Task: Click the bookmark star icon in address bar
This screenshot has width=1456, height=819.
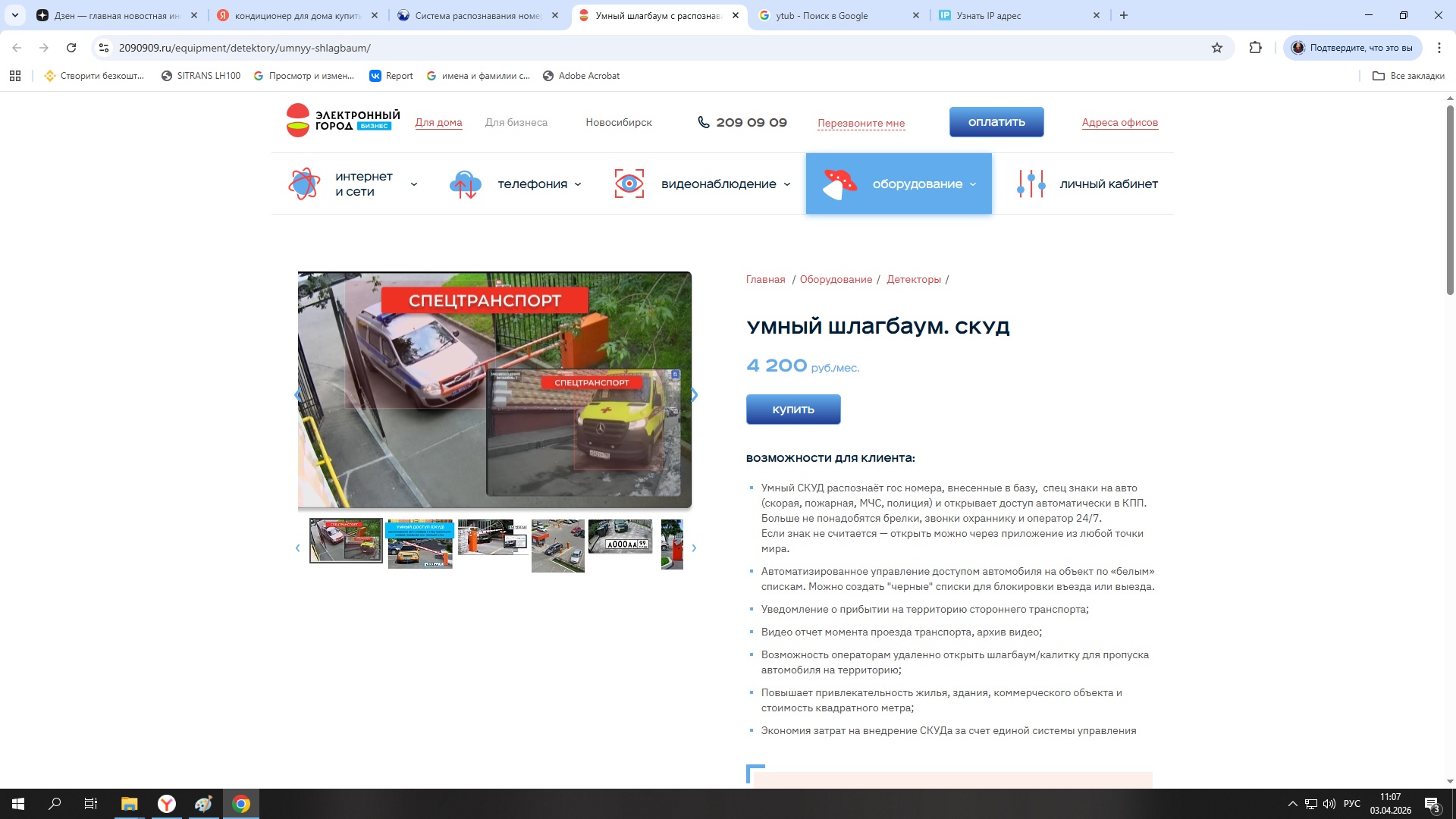Action: click(x=1217, y=48)
